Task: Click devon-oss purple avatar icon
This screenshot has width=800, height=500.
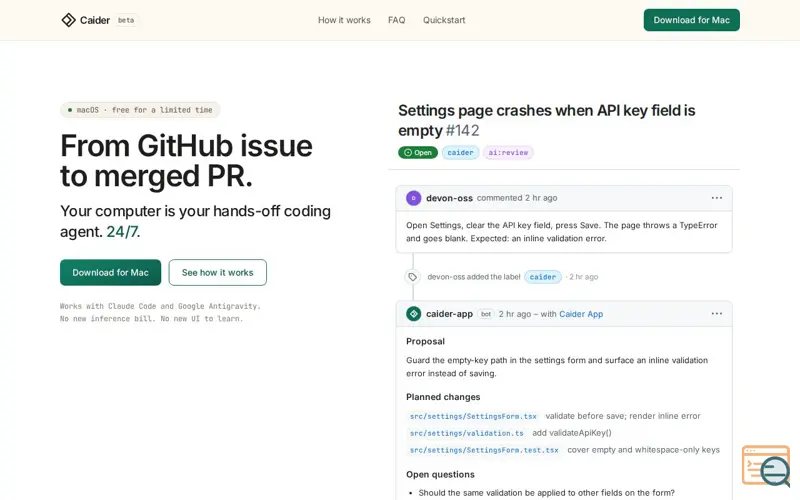Action: (413, 198)
